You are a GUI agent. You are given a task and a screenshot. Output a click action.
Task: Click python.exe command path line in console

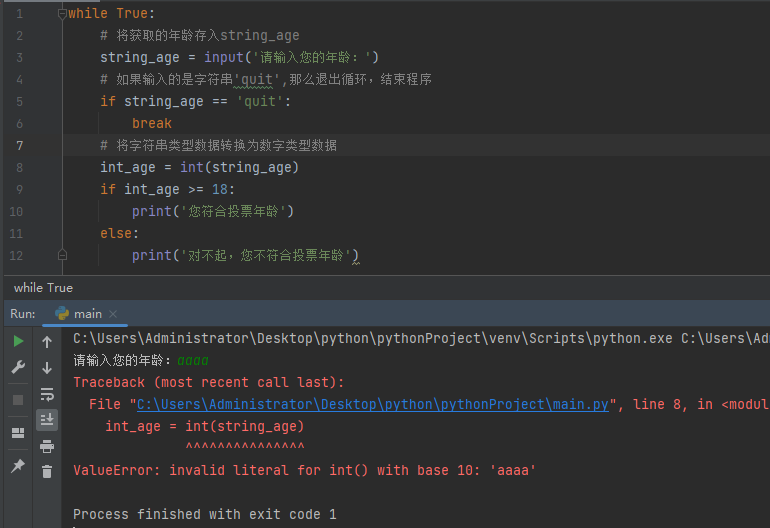[421, 338]
